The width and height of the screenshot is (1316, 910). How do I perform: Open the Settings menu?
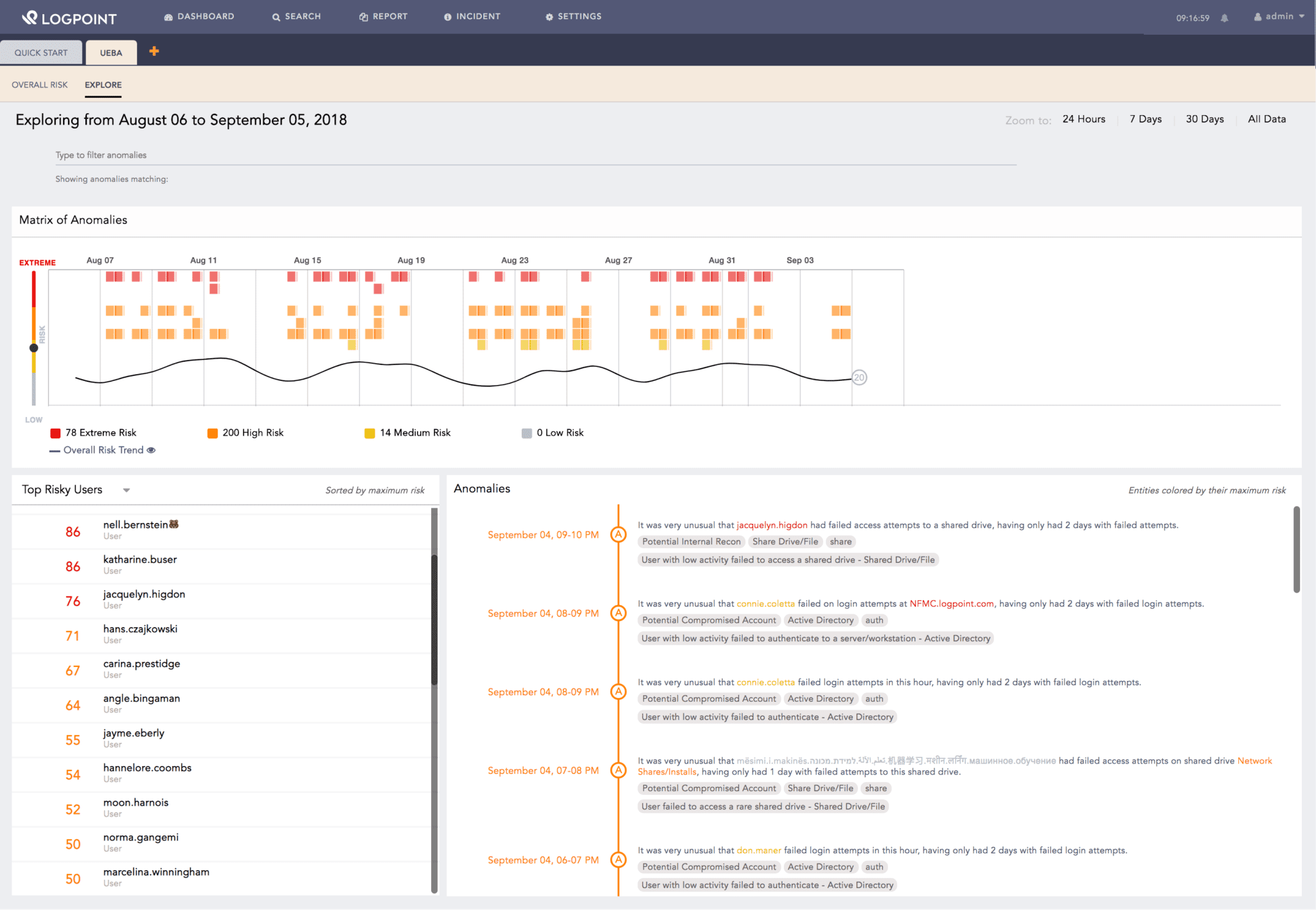point(574,17)
